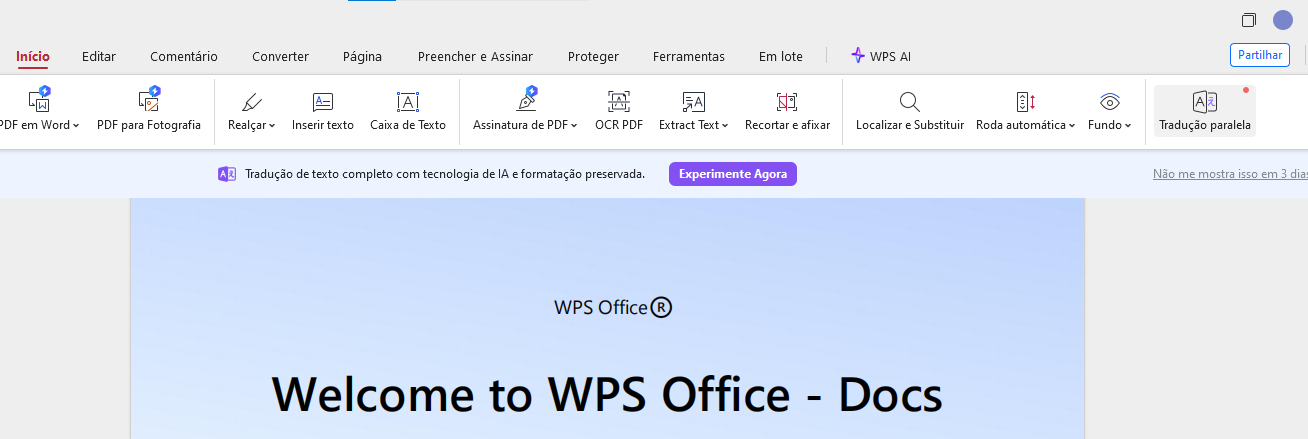The width and height of the screenshot is (1308, 439).
Task: Click the Fundo eye icon
Action: pos(1109,101)
